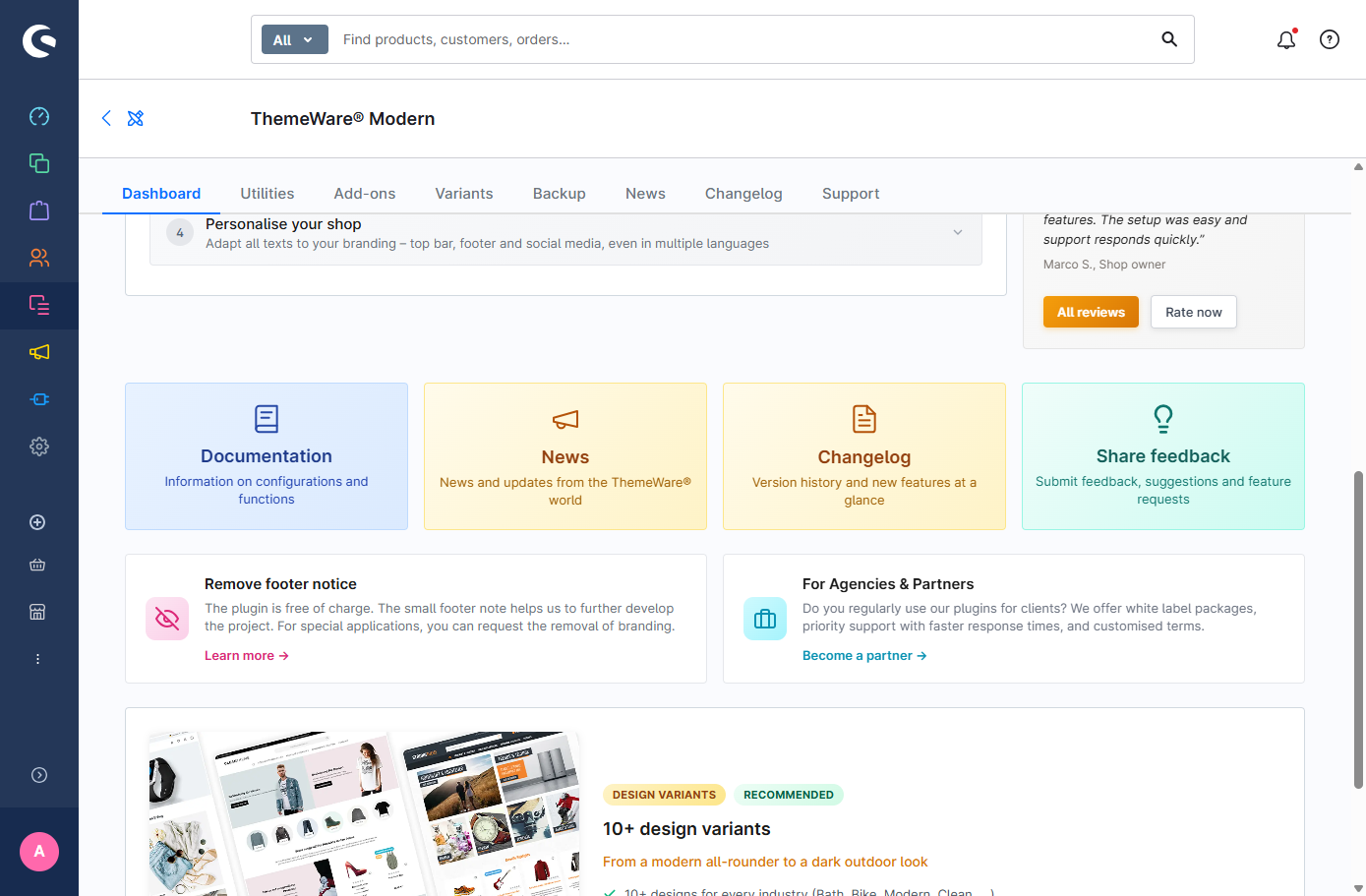Click the search magnifier icon

point(1169,39)
